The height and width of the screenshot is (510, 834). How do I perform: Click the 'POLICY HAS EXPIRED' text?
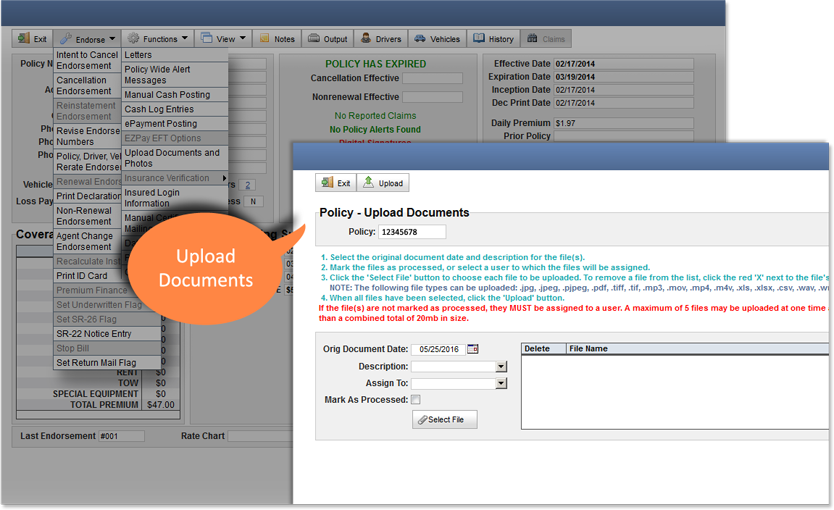click(376, 64)
